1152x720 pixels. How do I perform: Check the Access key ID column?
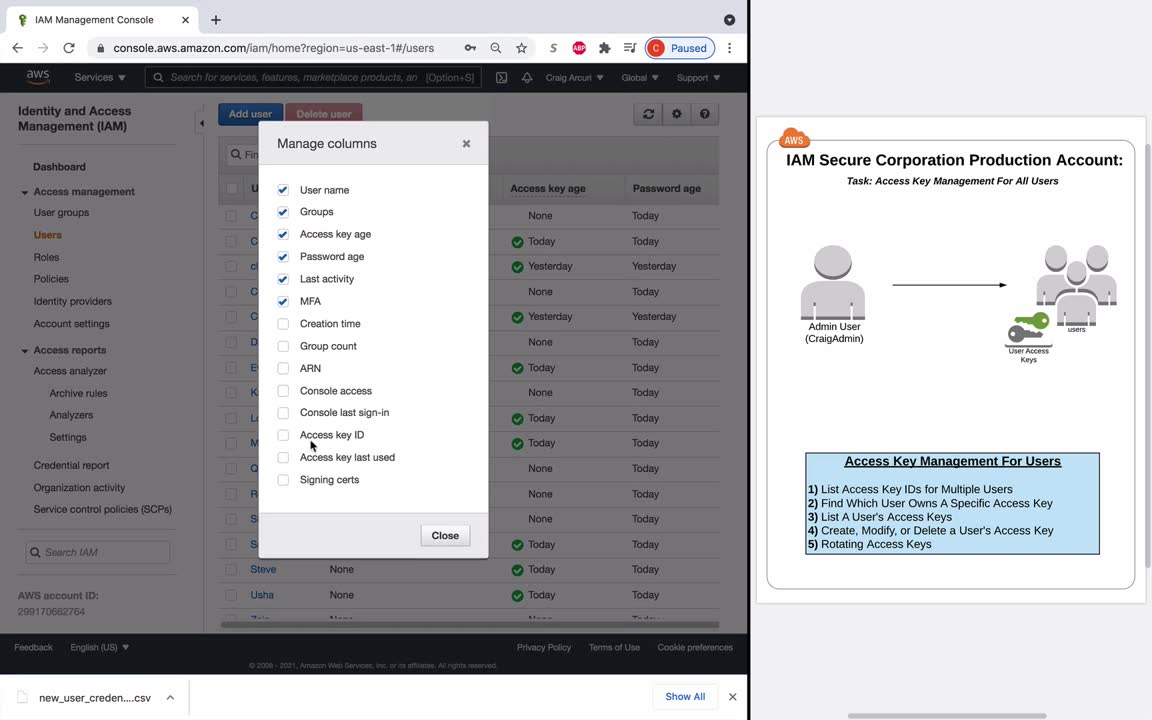tap(283, 435)
